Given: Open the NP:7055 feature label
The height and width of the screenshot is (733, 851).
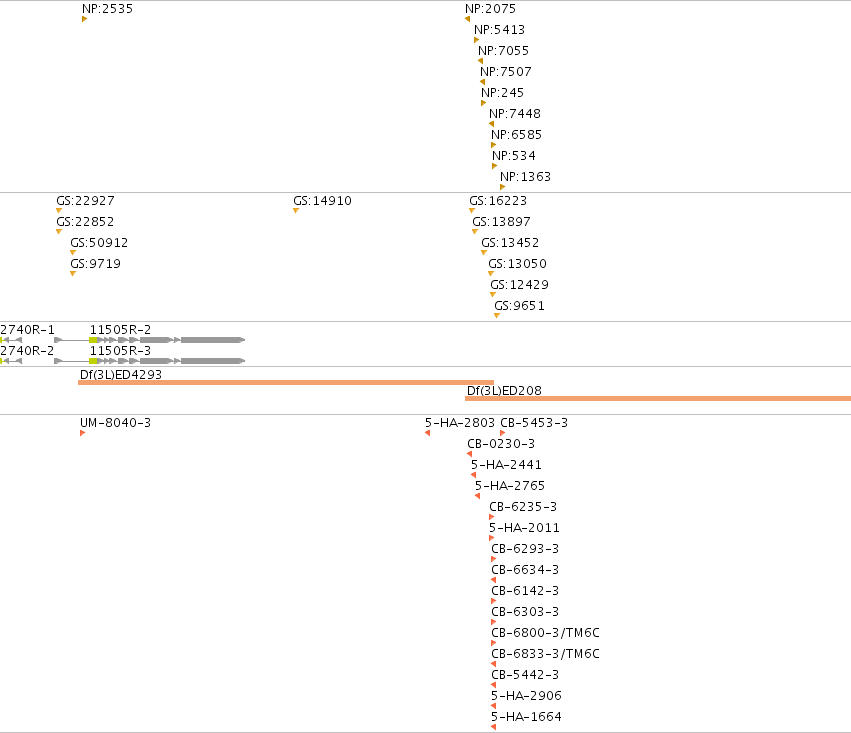Looking at the screenshot, I should click(x=503, y=50).
